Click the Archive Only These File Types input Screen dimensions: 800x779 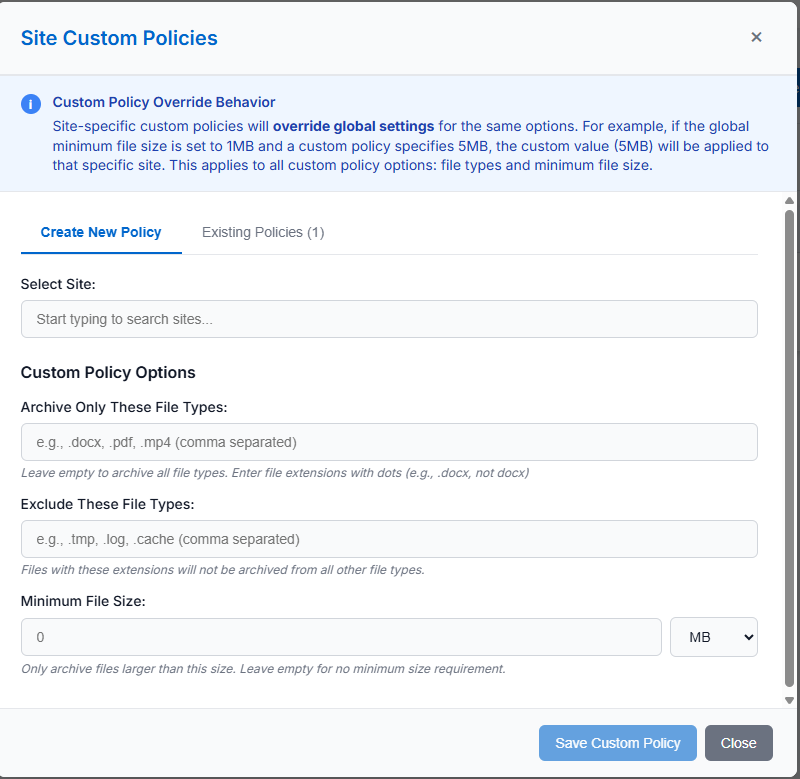389,442
